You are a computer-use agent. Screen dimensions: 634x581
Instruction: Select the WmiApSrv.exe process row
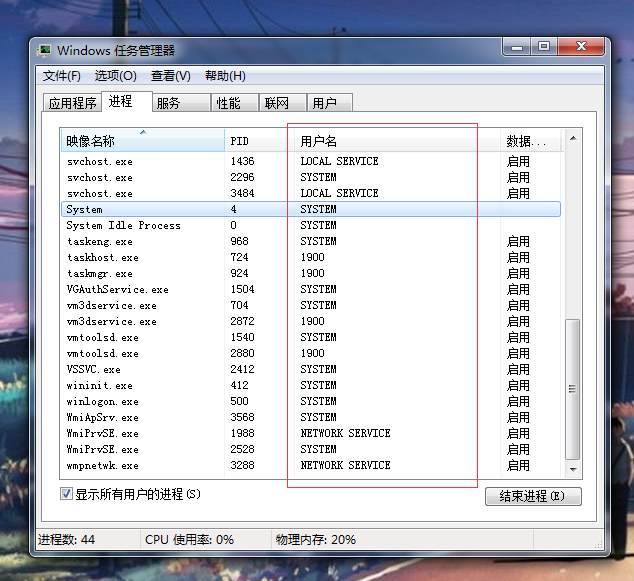pyautogui.click(x=311, y=417)
